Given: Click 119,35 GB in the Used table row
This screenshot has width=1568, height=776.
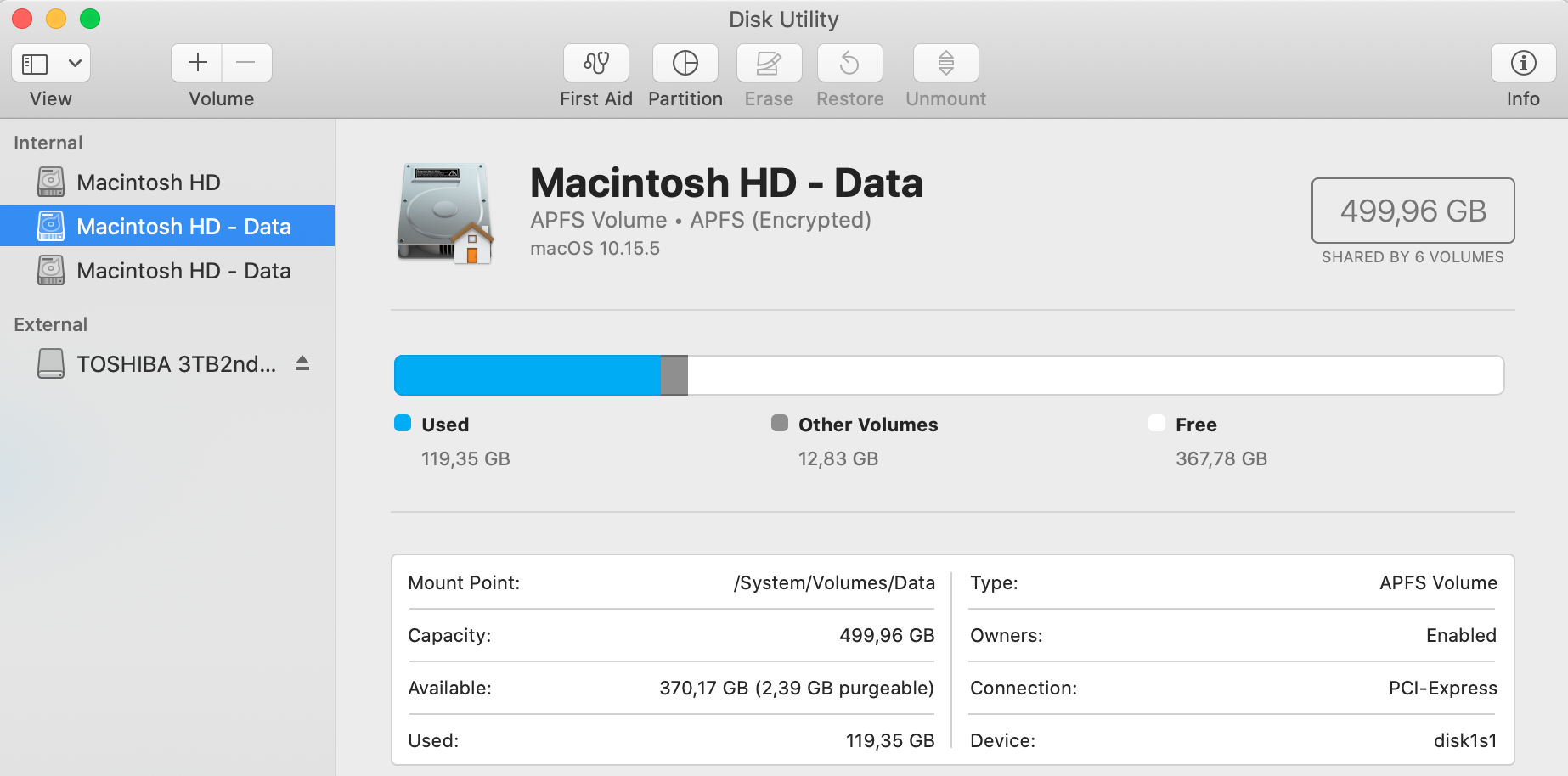Looking at the screenshot, I should click(x=890, y=741).
